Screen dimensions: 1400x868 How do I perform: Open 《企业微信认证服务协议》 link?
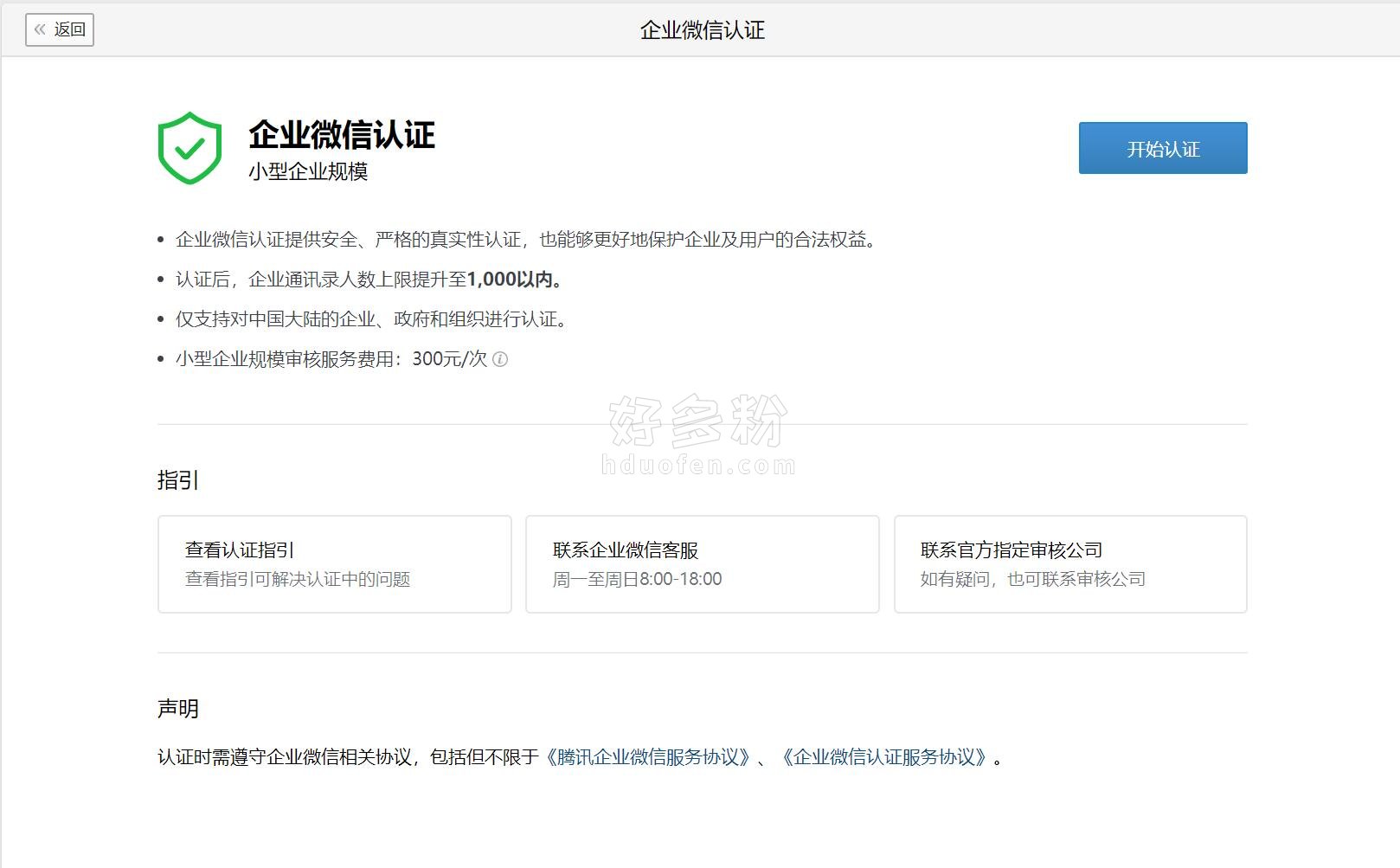tap(884, 757)
